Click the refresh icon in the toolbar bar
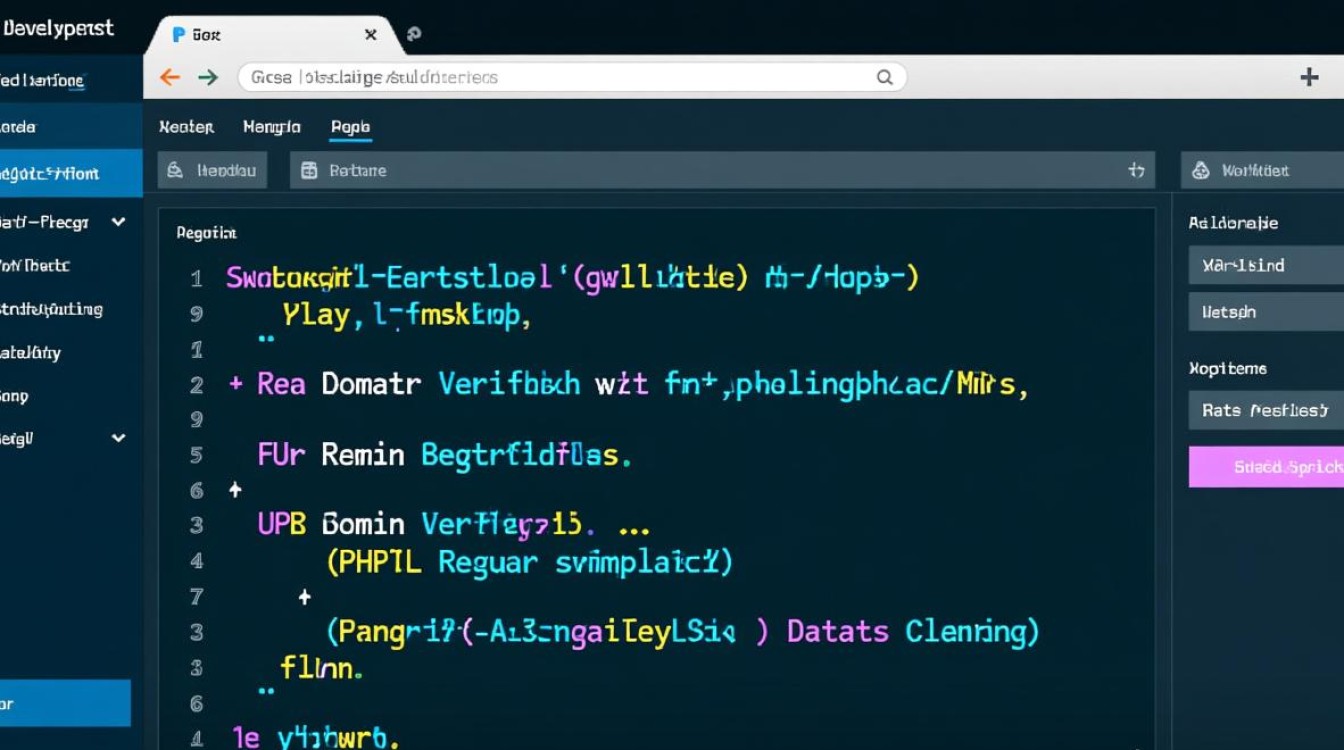Image resolution: width=1344 pixels, height=750 pixels. click(1137, 170)
